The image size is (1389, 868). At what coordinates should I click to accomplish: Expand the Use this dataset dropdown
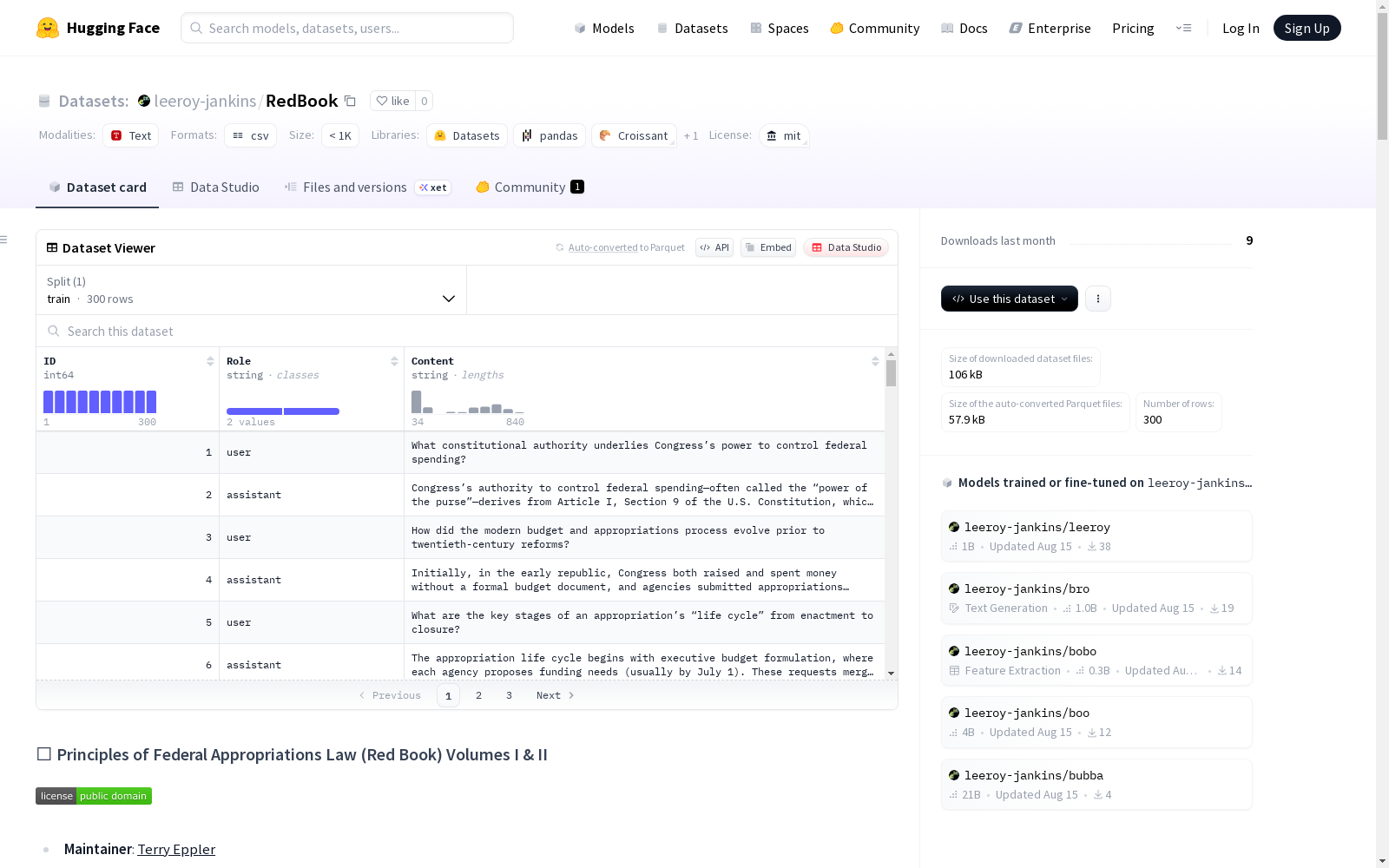1010,299
